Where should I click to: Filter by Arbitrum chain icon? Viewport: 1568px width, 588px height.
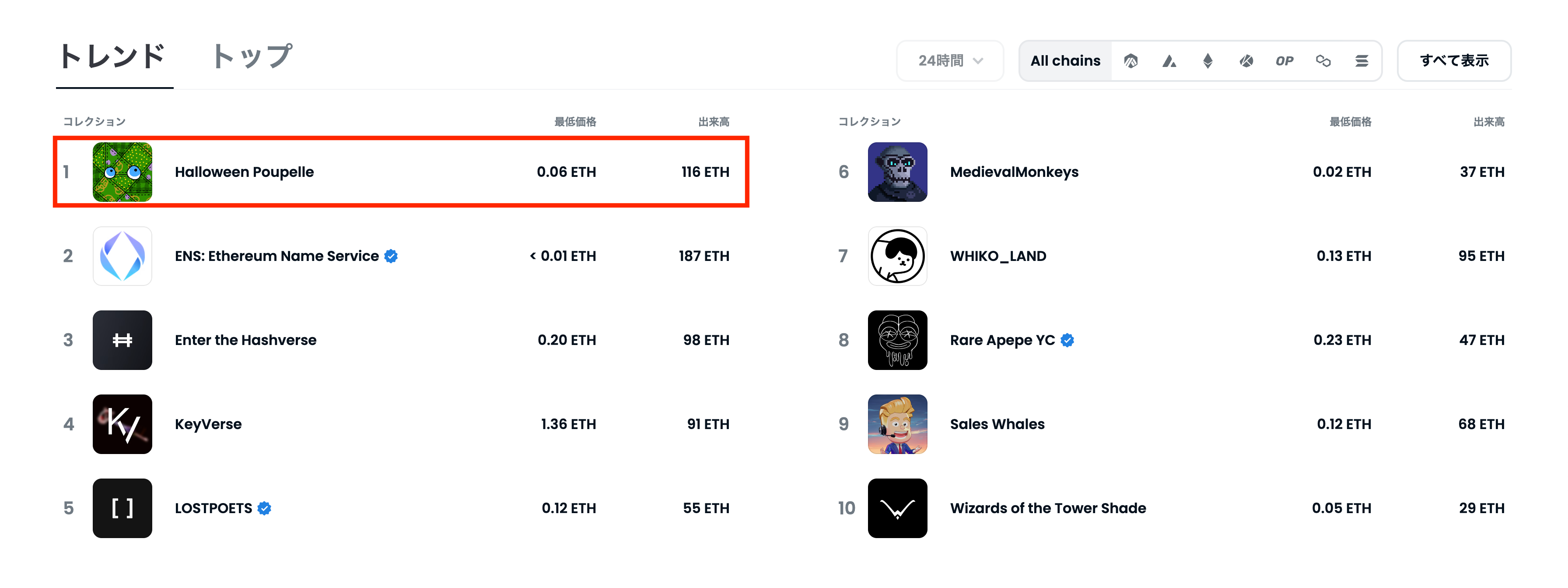[x=1130, y=61]
